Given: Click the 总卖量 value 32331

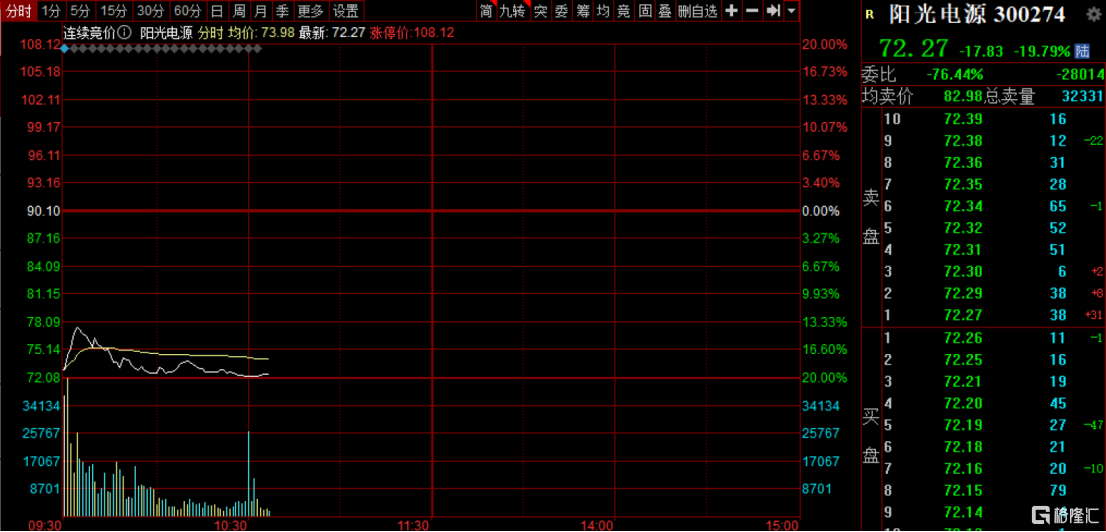Looking at the screenshot, I should 1082,95.
